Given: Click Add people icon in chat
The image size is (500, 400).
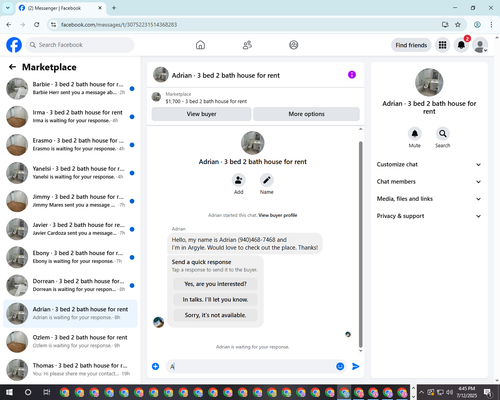Looking at the screenshot, I should click(x=239, y=180).
